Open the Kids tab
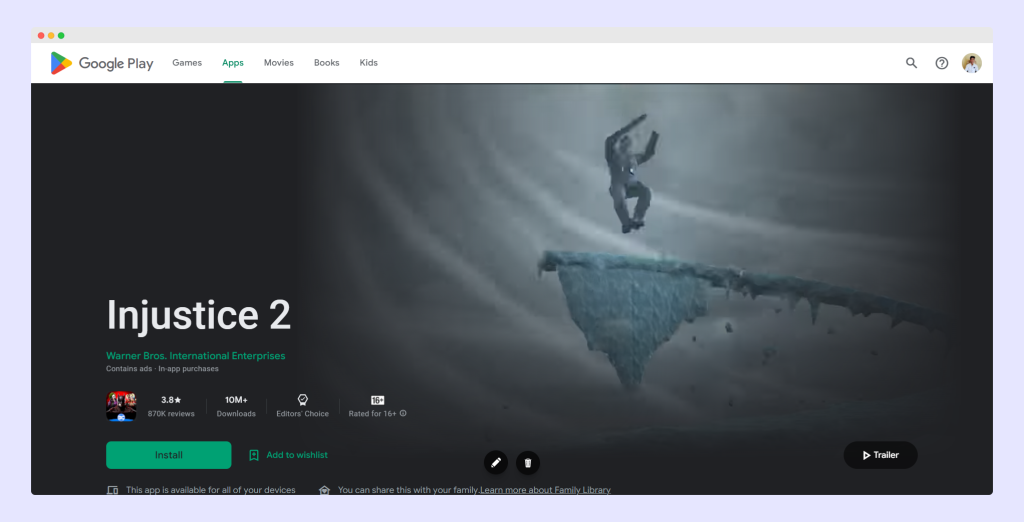Screen dimensions: 1024x522 [x=368, y=63]
